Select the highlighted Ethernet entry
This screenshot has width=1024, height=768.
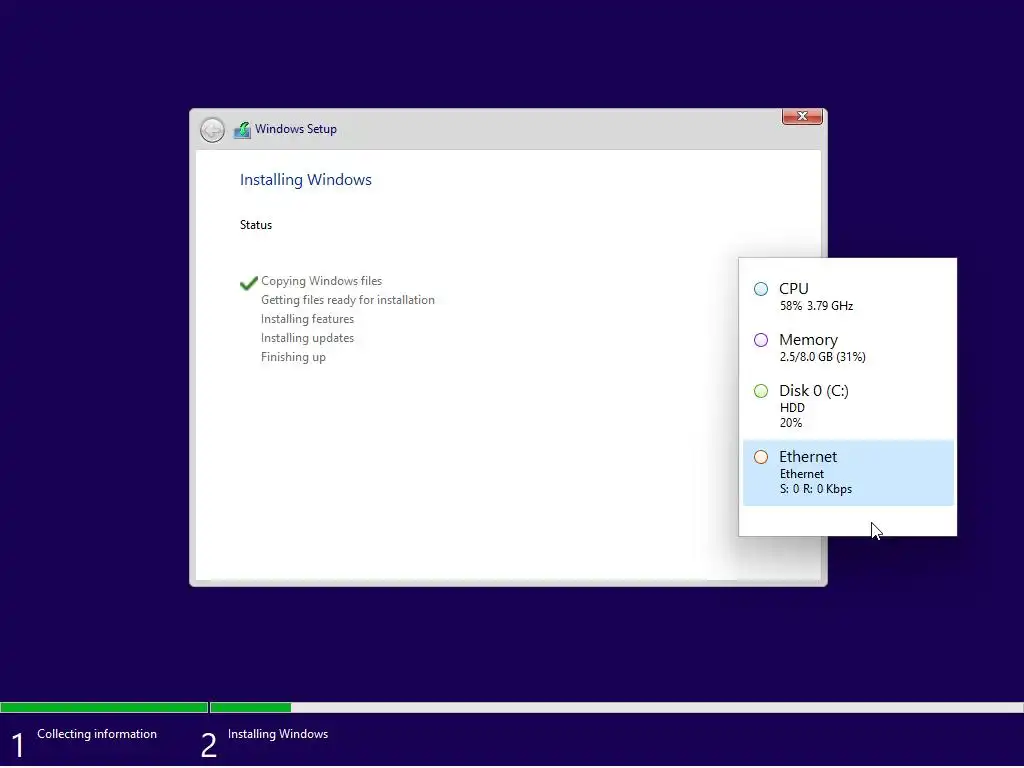(x=848, y=473)
